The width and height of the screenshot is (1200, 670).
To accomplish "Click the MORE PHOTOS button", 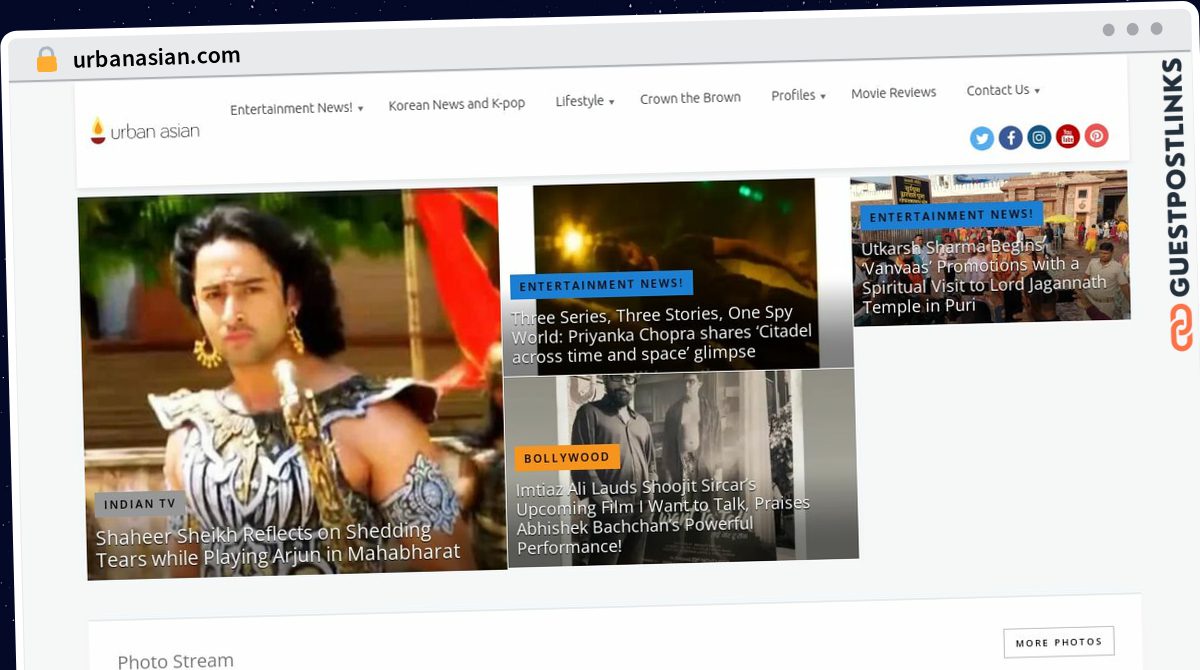I will (x=1059, y=642).
